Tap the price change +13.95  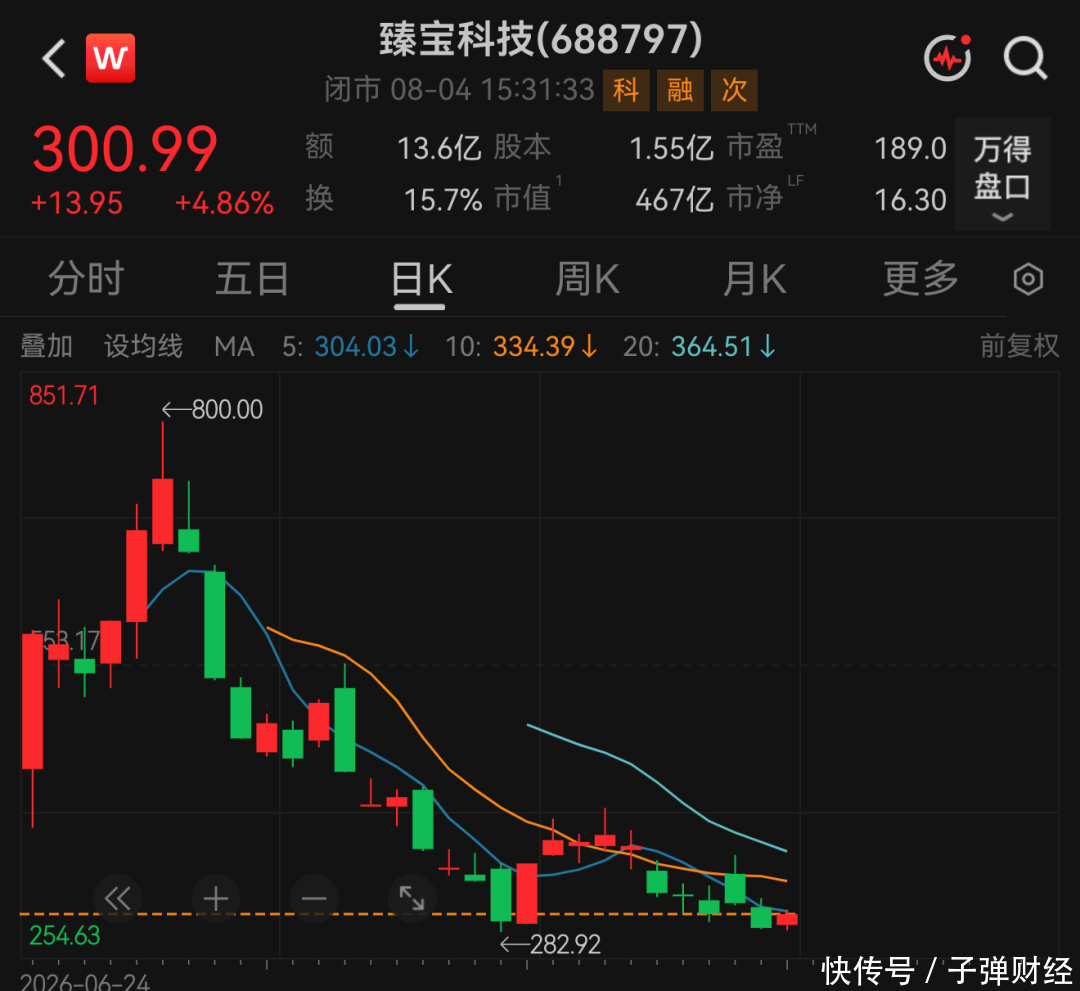77,204
